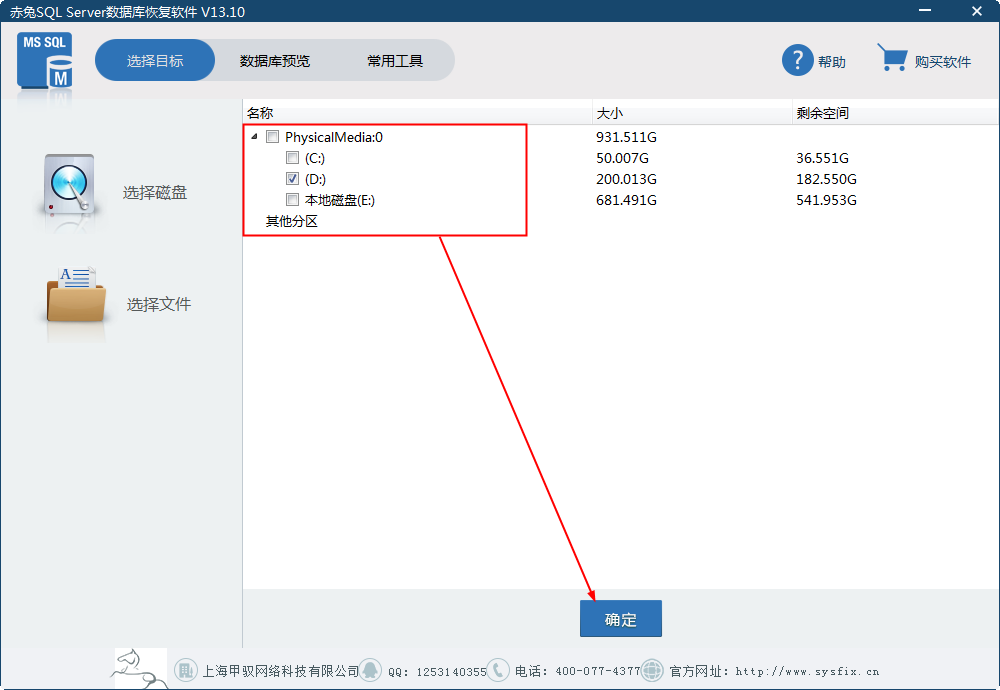
Task: Click the hard disk icon for 选择磁盘
Action: pyautogui.click(x=70, y=186)
